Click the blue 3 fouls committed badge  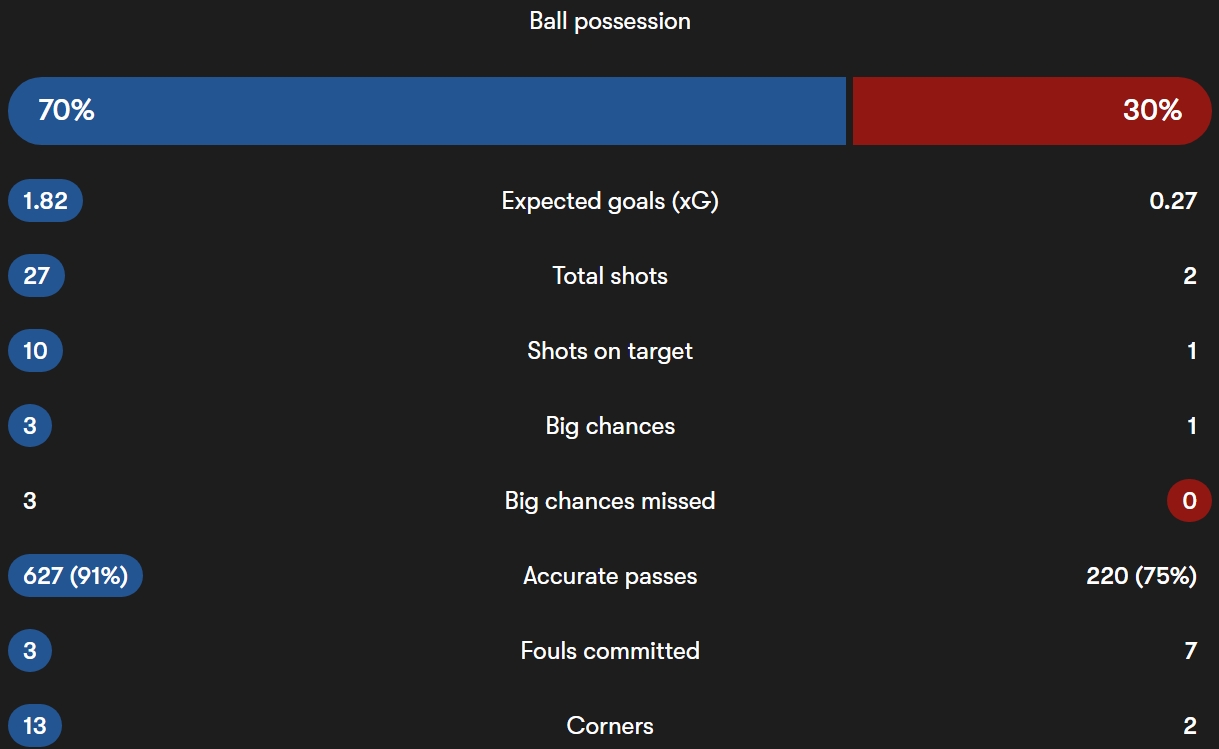pyautogui.click(x=30, y=651)
